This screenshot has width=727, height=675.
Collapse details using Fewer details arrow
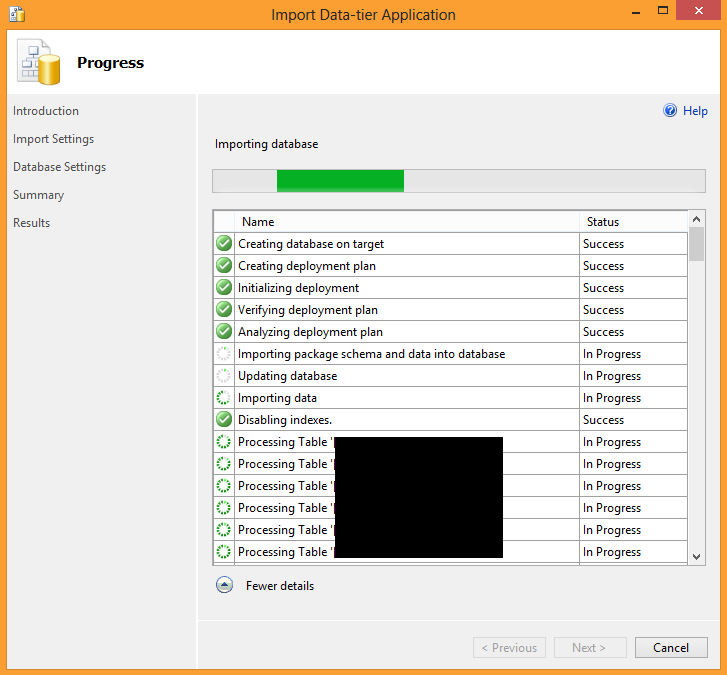tap(225, 586)
